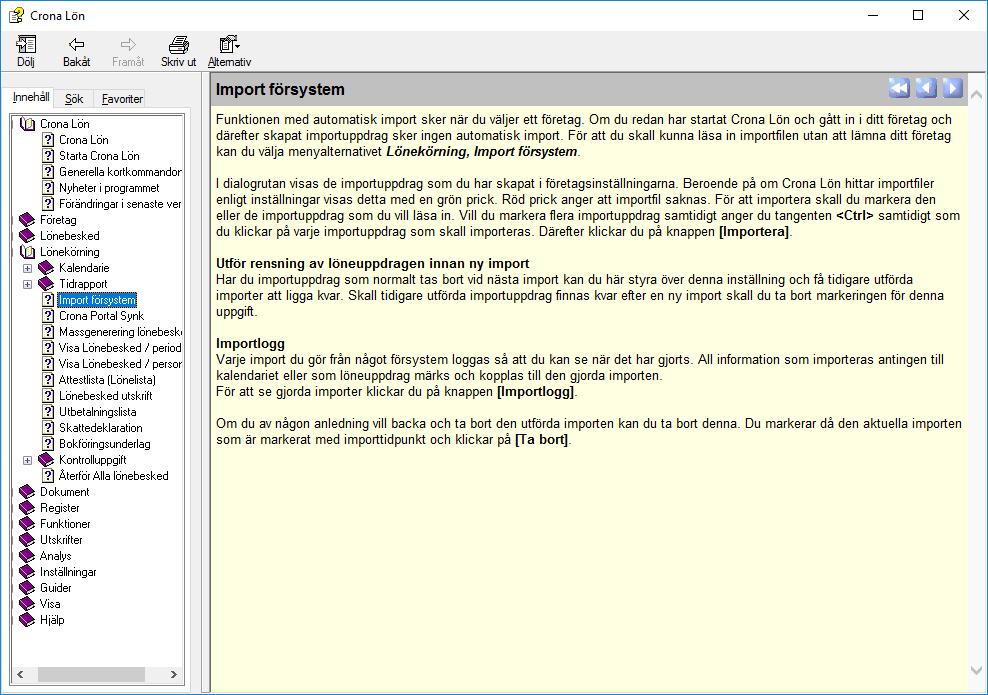
Task: Open the Starta Crona Lön topic
Action: [99, 156]
